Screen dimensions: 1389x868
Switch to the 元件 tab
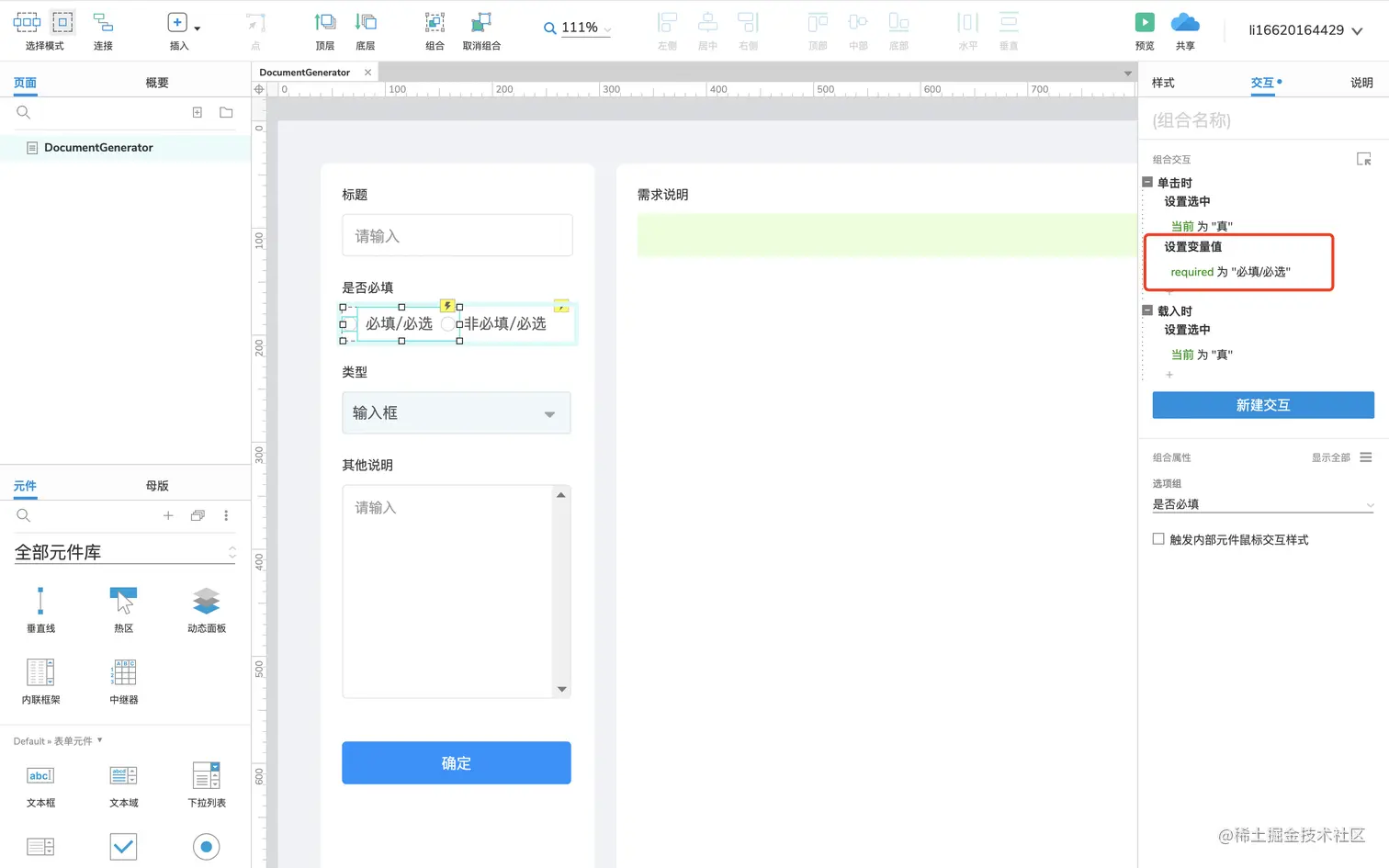[x=25, y=486]
